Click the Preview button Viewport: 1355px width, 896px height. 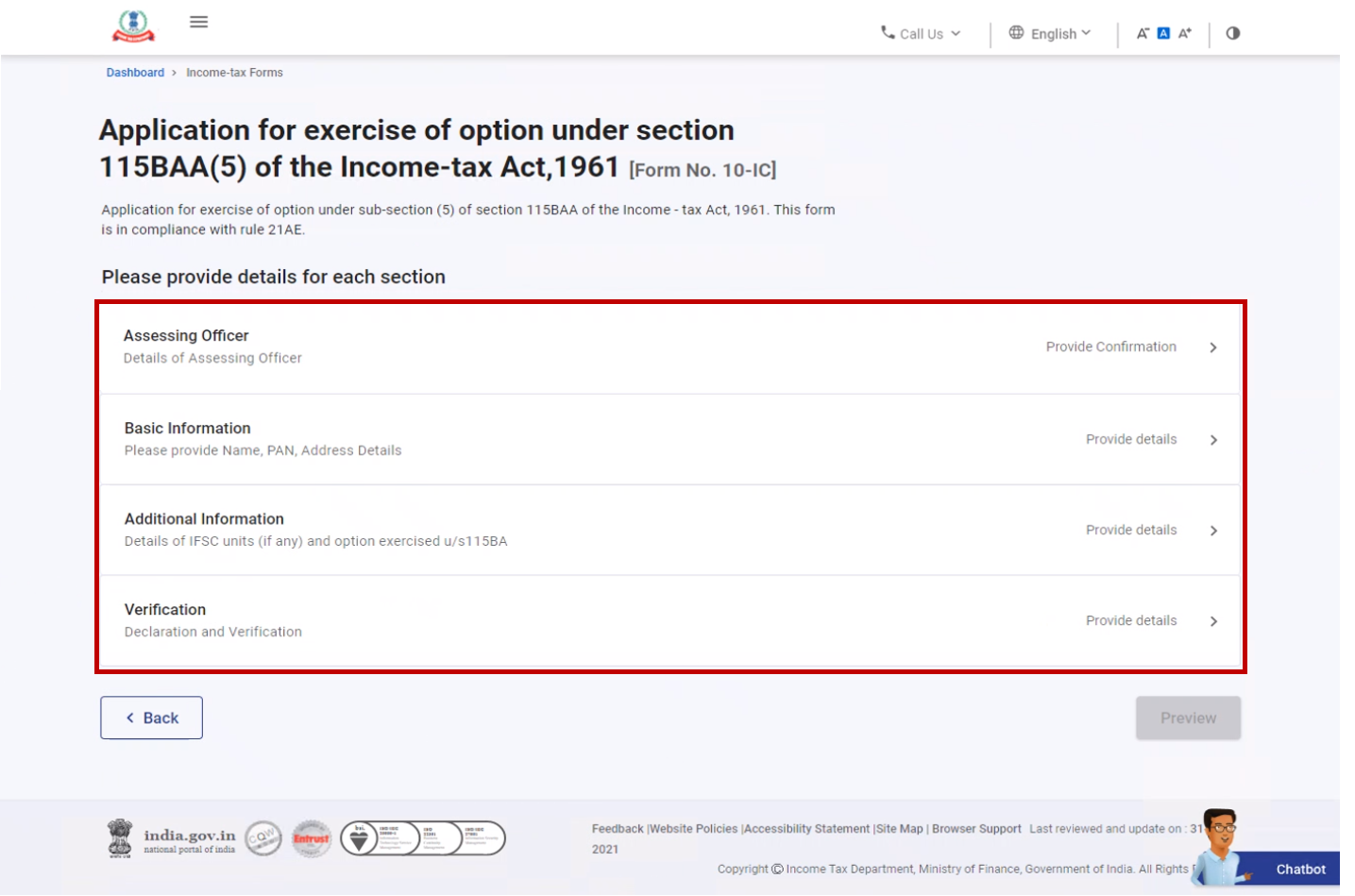pyautogui.click(x=1188, y=718)
